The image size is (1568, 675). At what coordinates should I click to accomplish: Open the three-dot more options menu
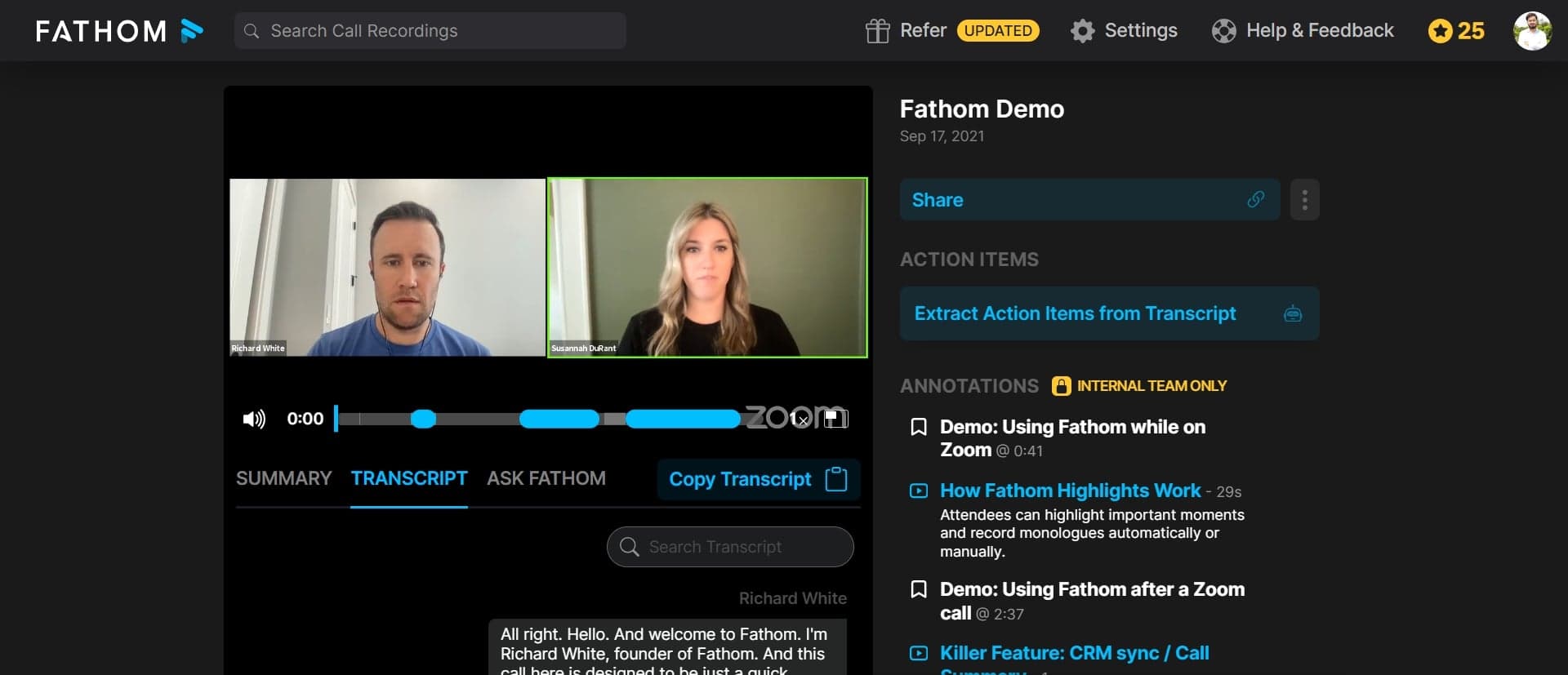[1304, 200]
